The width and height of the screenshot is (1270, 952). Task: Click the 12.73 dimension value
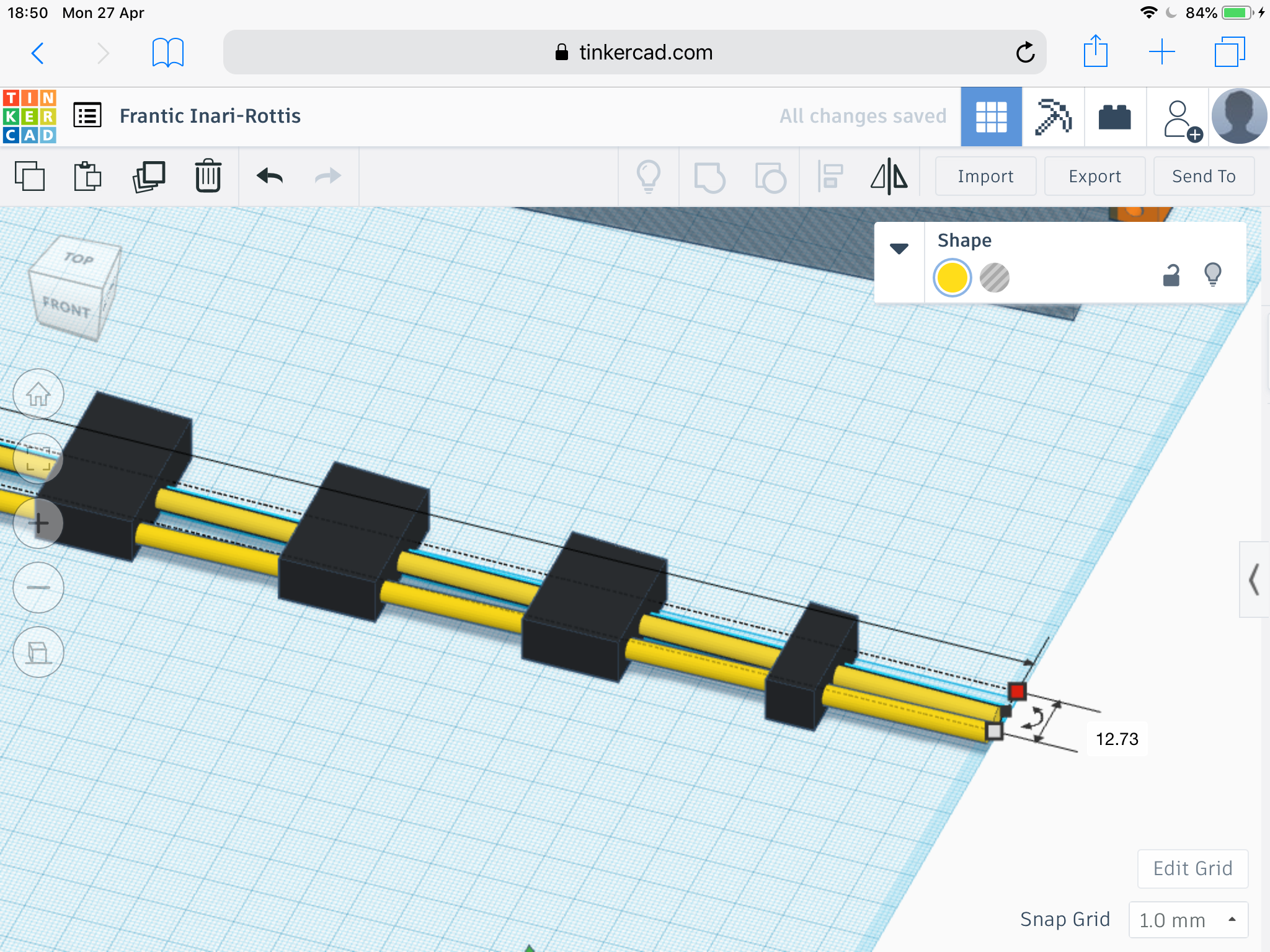coord(1117,739)
